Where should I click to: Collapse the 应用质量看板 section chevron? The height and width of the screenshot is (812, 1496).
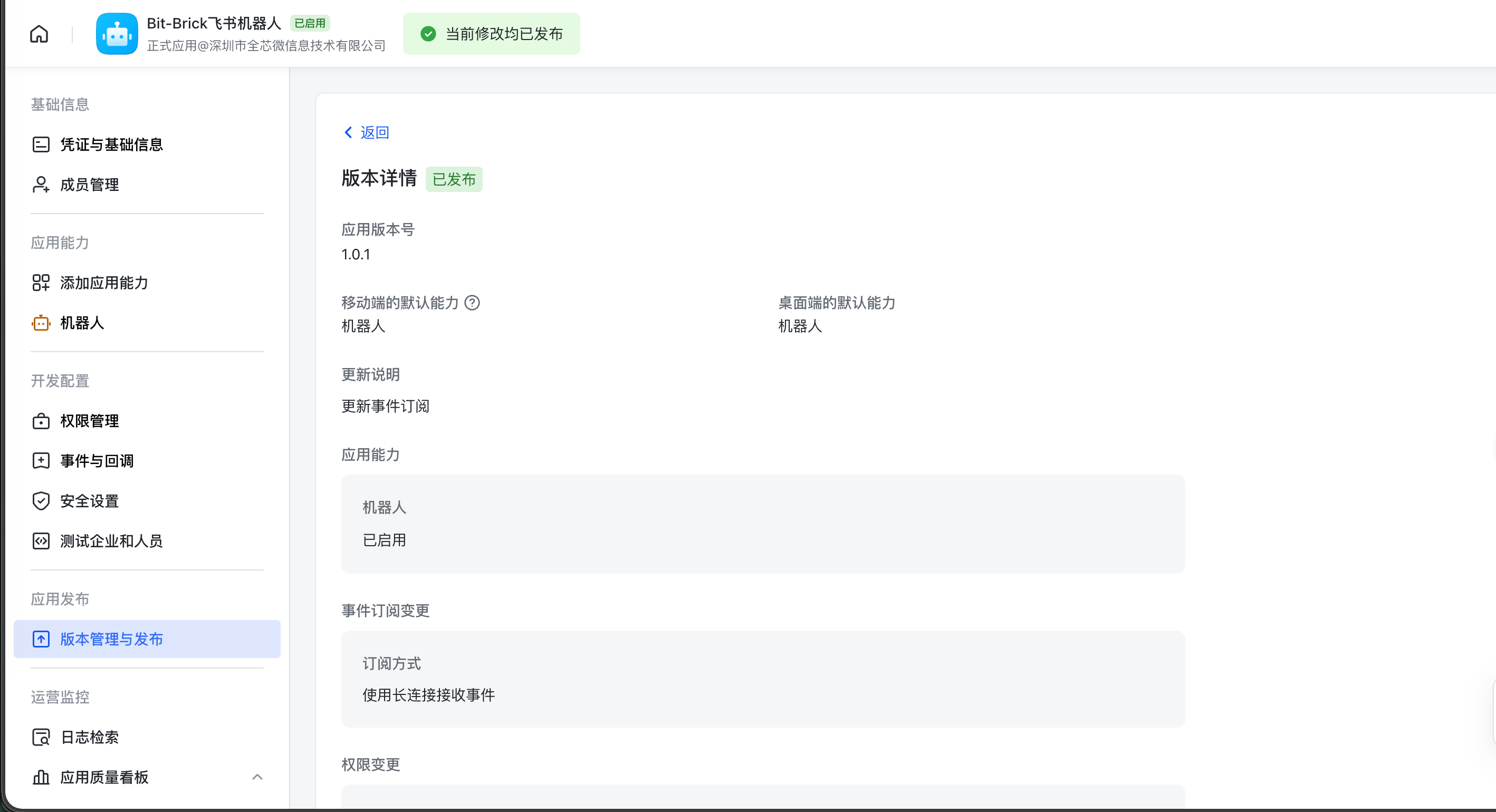257,777
